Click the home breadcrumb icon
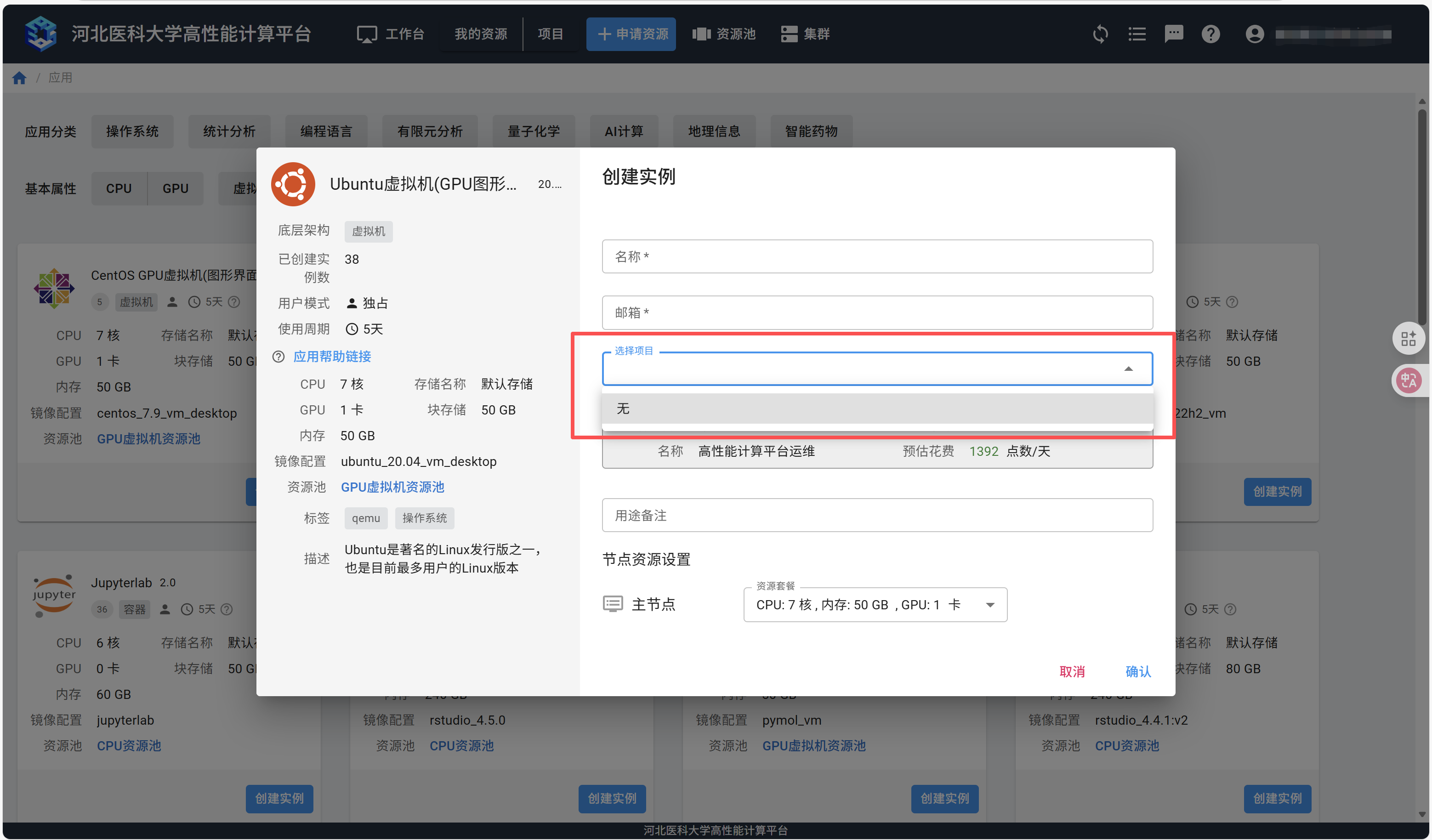The width and height of the screenshot is (1432, 840). click(19, 78)
